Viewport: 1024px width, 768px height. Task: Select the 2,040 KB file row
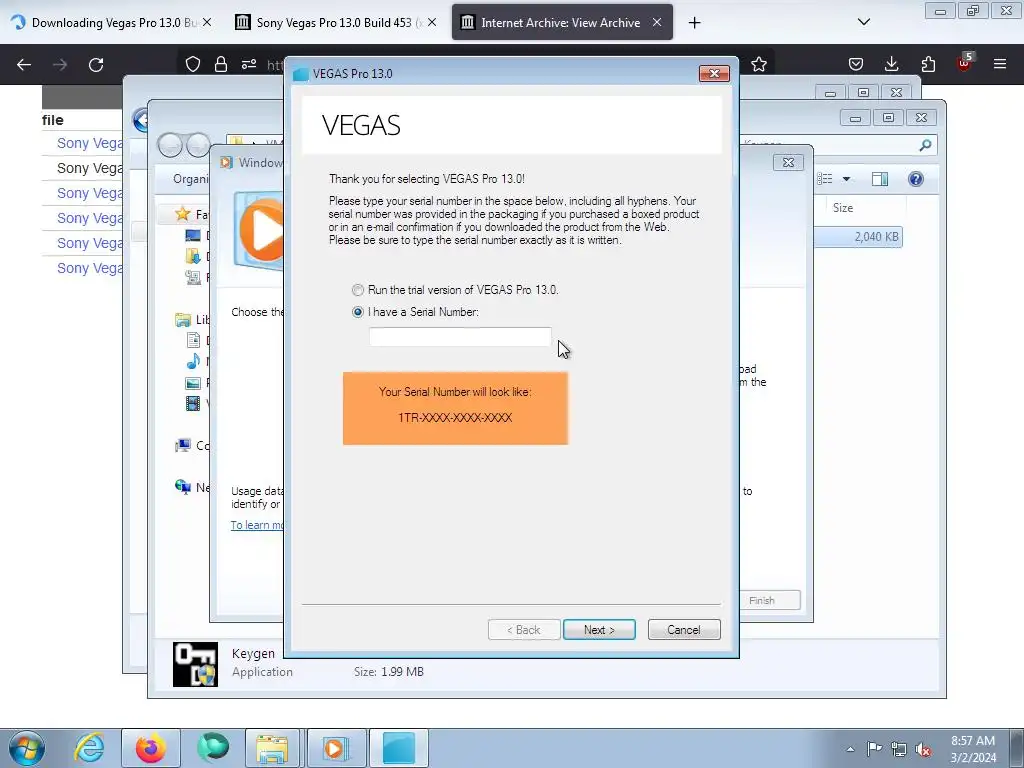pos(858,237)
